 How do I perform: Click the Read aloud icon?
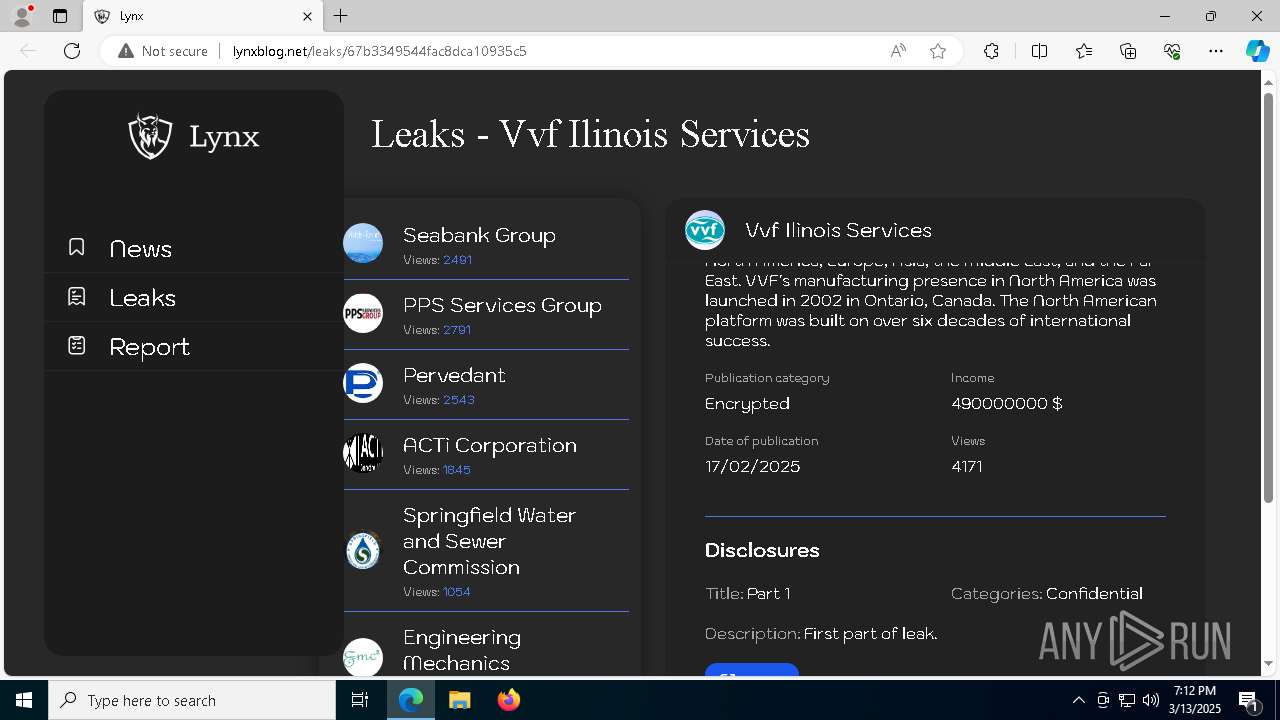tap(898, 51)
